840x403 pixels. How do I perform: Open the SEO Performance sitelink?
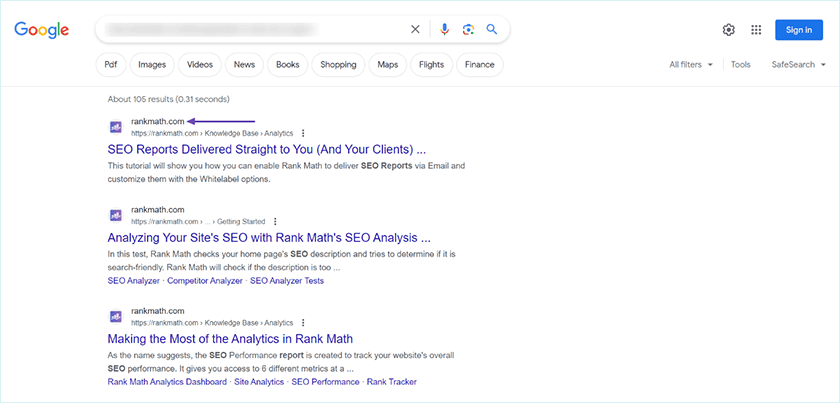tap(325, 382)
